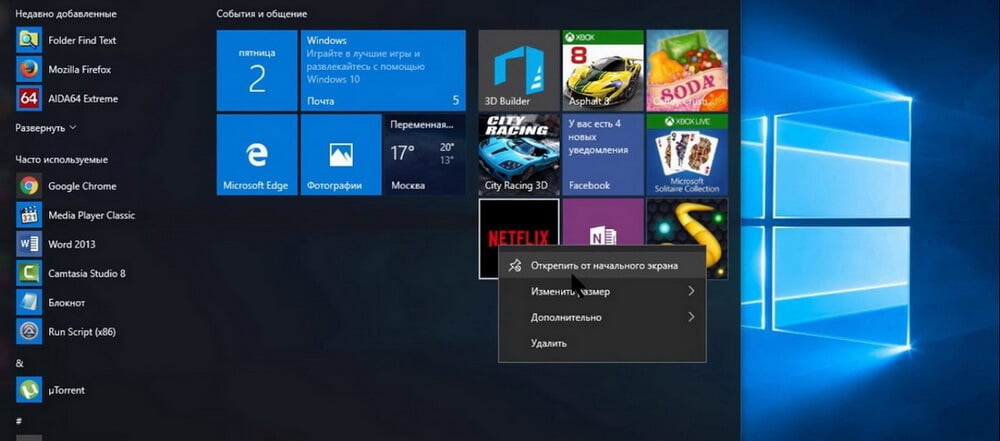Open Блокнот notepad icon
Image resolution: width=1000 pixels, height=441 pixels.
click(x=29, y=303)
